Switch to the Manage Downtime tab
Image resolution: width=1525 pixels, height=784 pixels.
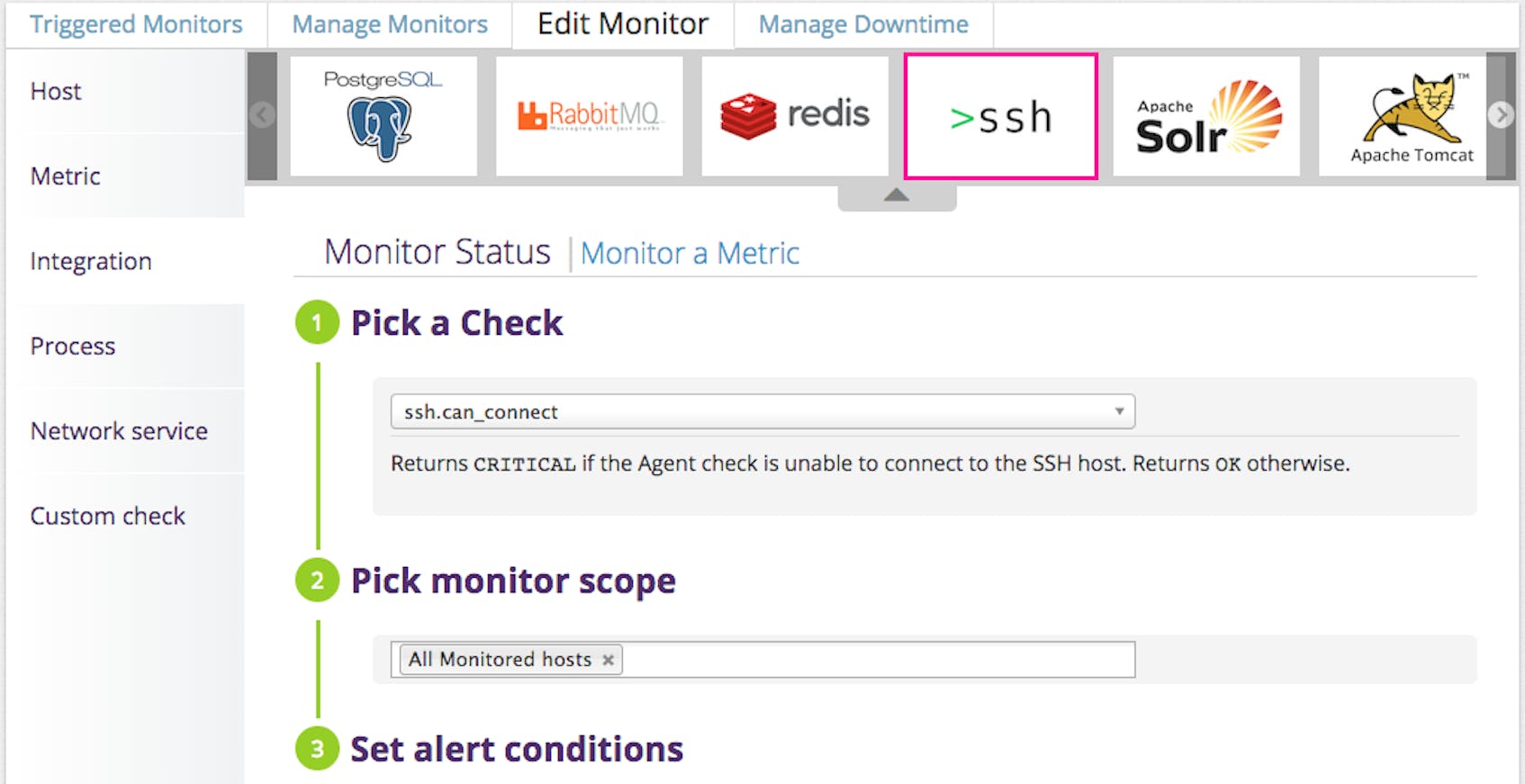click(862, 24)
